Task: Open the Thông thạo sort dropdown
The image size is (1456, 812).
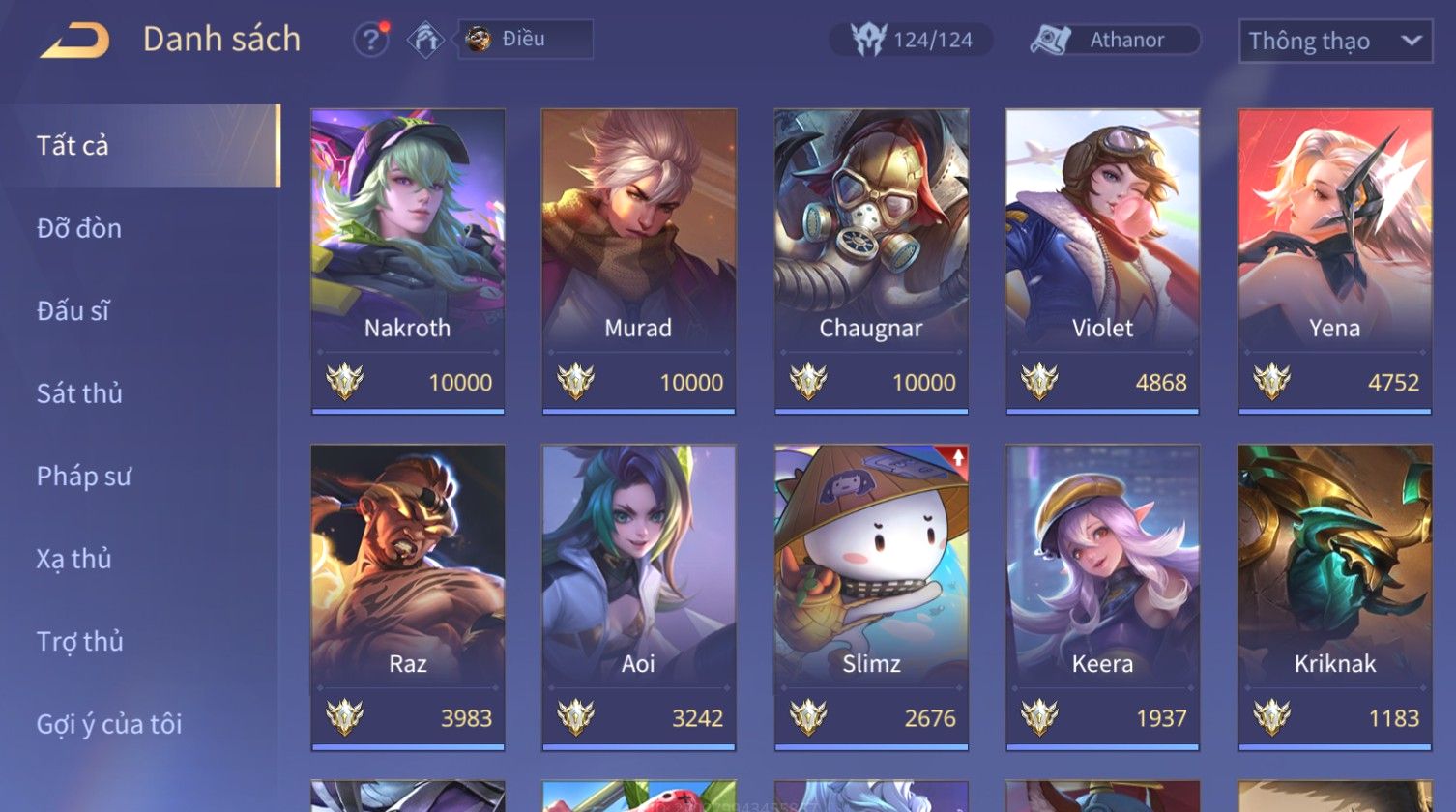Action: coord(1335,41)
